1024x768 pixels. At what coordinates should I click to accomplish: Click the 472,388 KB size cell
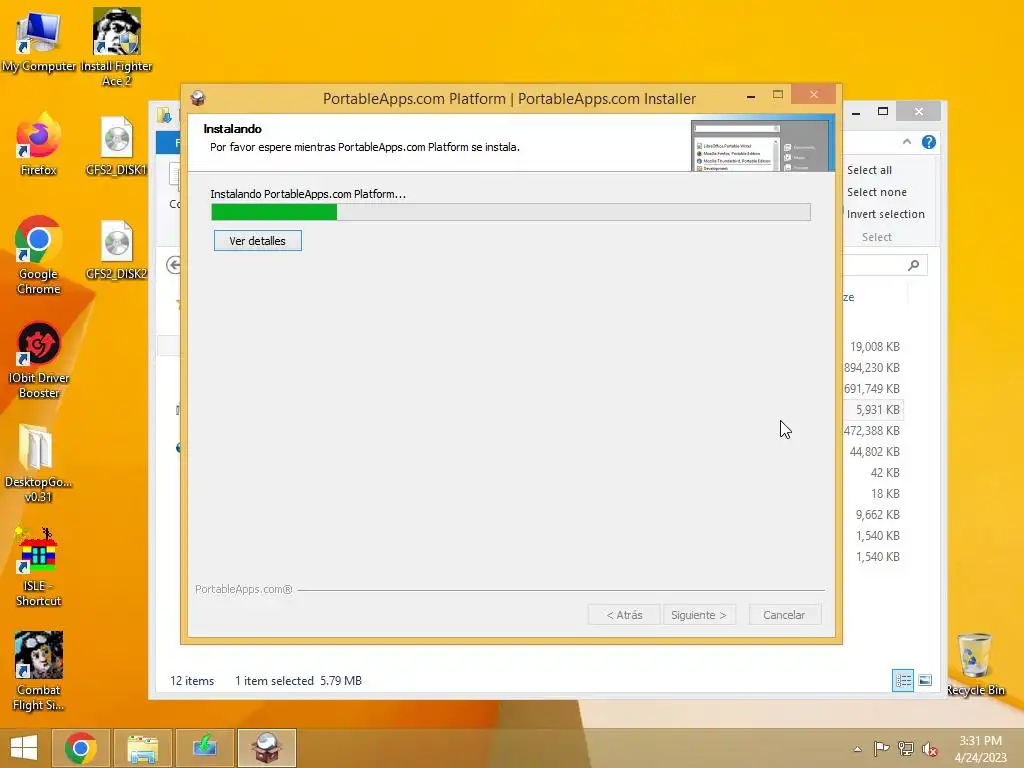[872, 430]
